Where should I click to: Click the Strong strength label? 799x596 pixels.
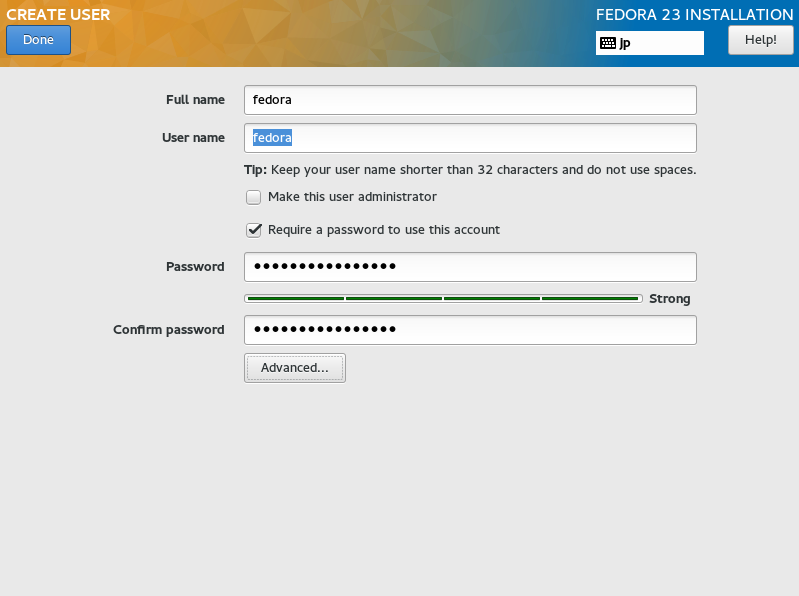(x=670, y=299)
